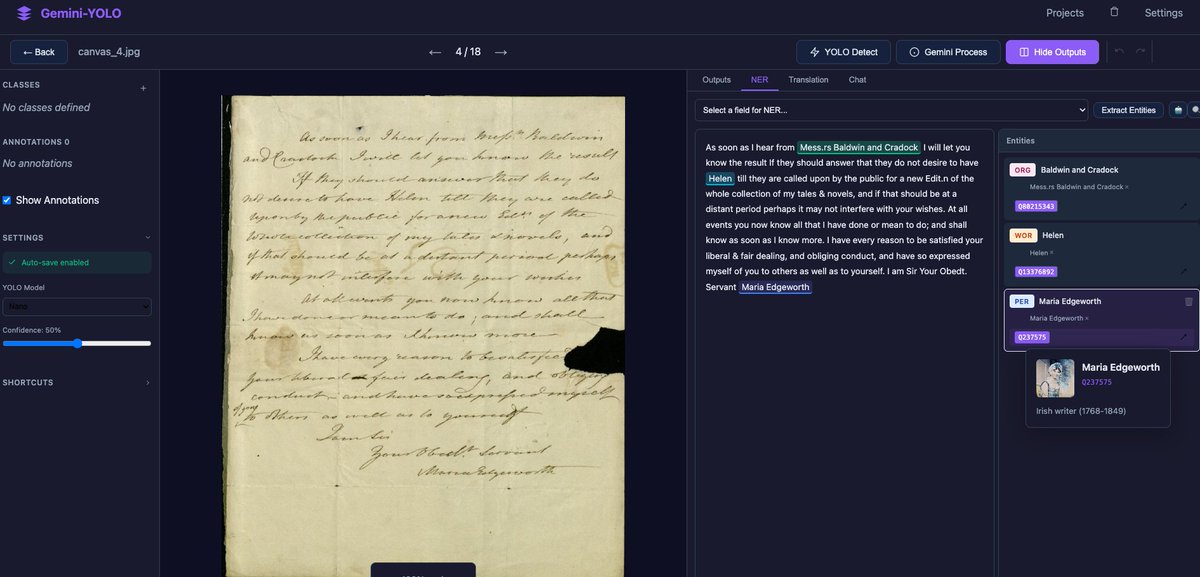
Task: Click the undo arrow icon
Action: click(1119, 51)
